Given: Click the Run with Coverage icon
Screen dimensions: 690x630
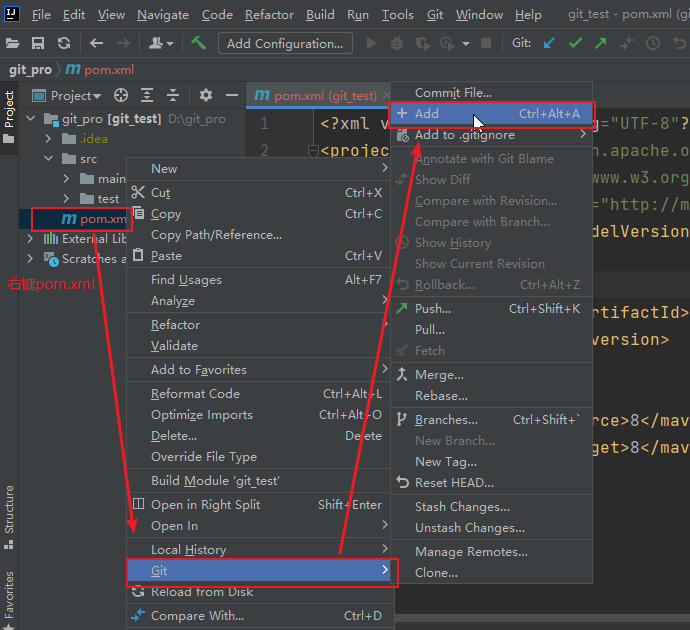Looking at the screenshot, I should click(x=422, y=43).
